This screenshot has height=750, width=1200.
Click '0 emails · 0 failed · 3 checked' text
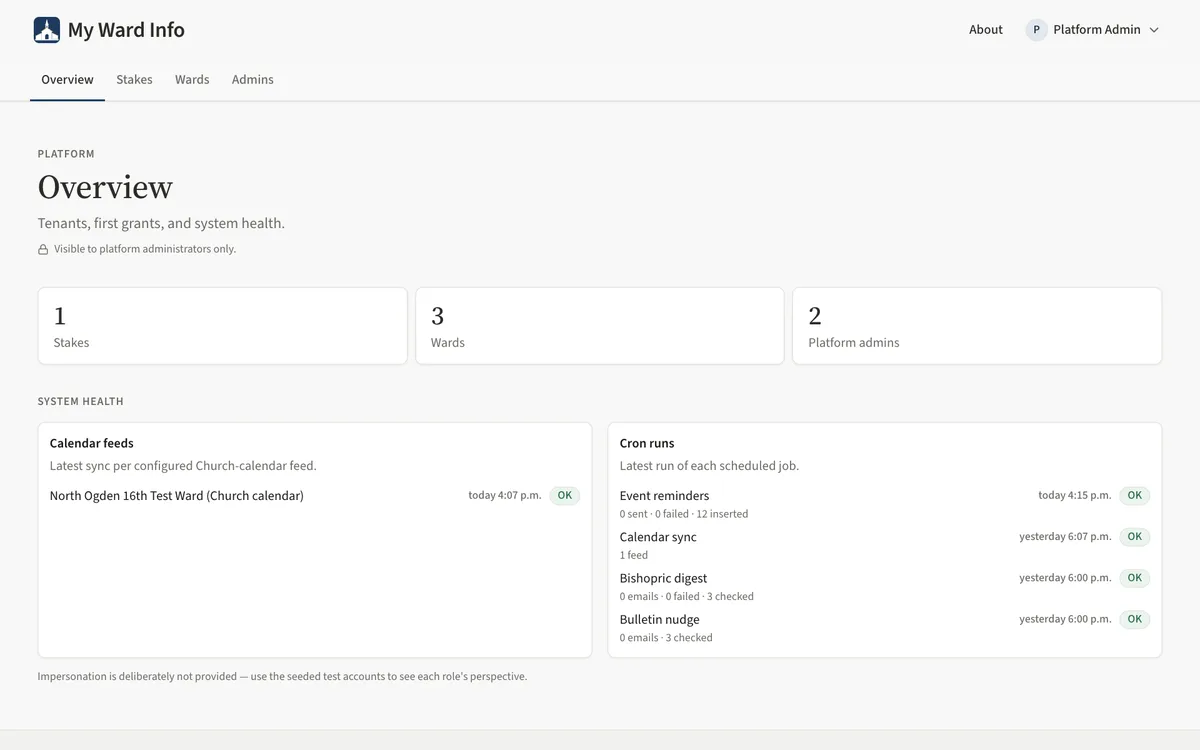tap(687, 597)
